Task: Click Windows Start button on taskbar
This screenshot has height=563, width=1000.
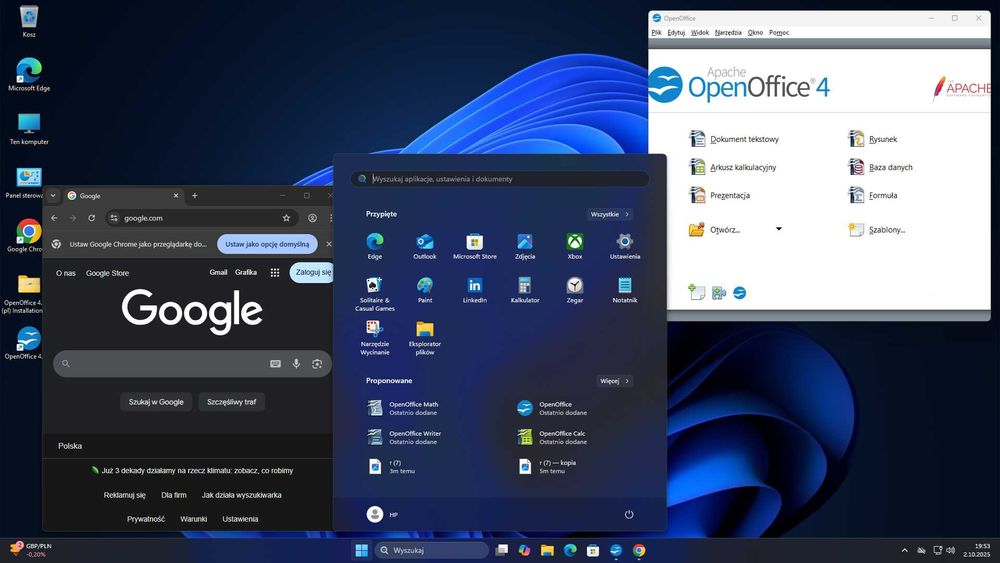Action: click(x=362, y=550)
